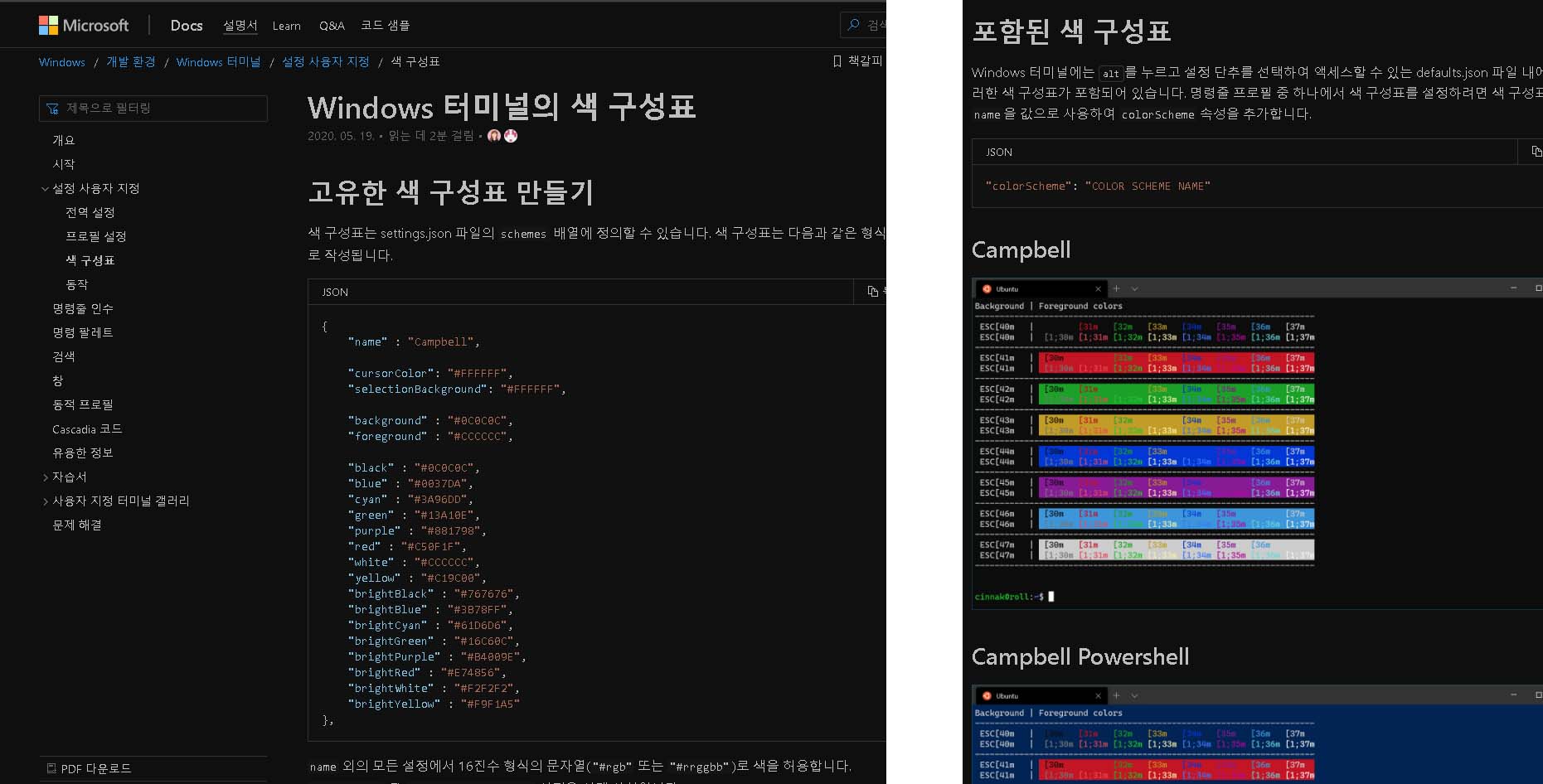The width and height of the screenshot is (1543, 784).
Task: Click the second contributor avatar
Action: click(511, 136)
